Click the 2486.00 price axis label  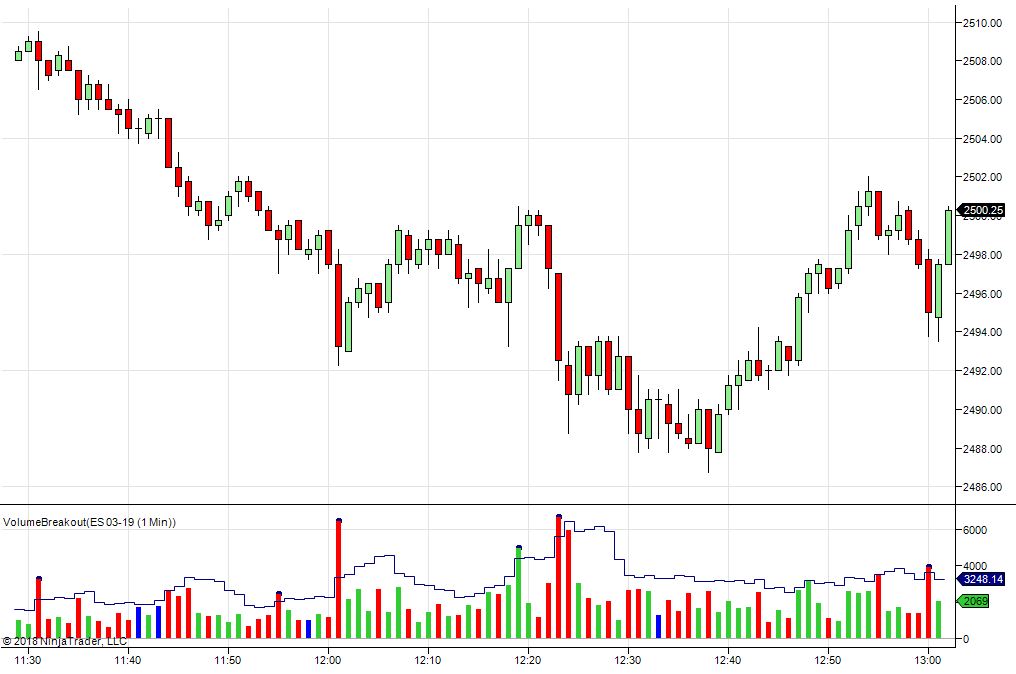(982, 487)
